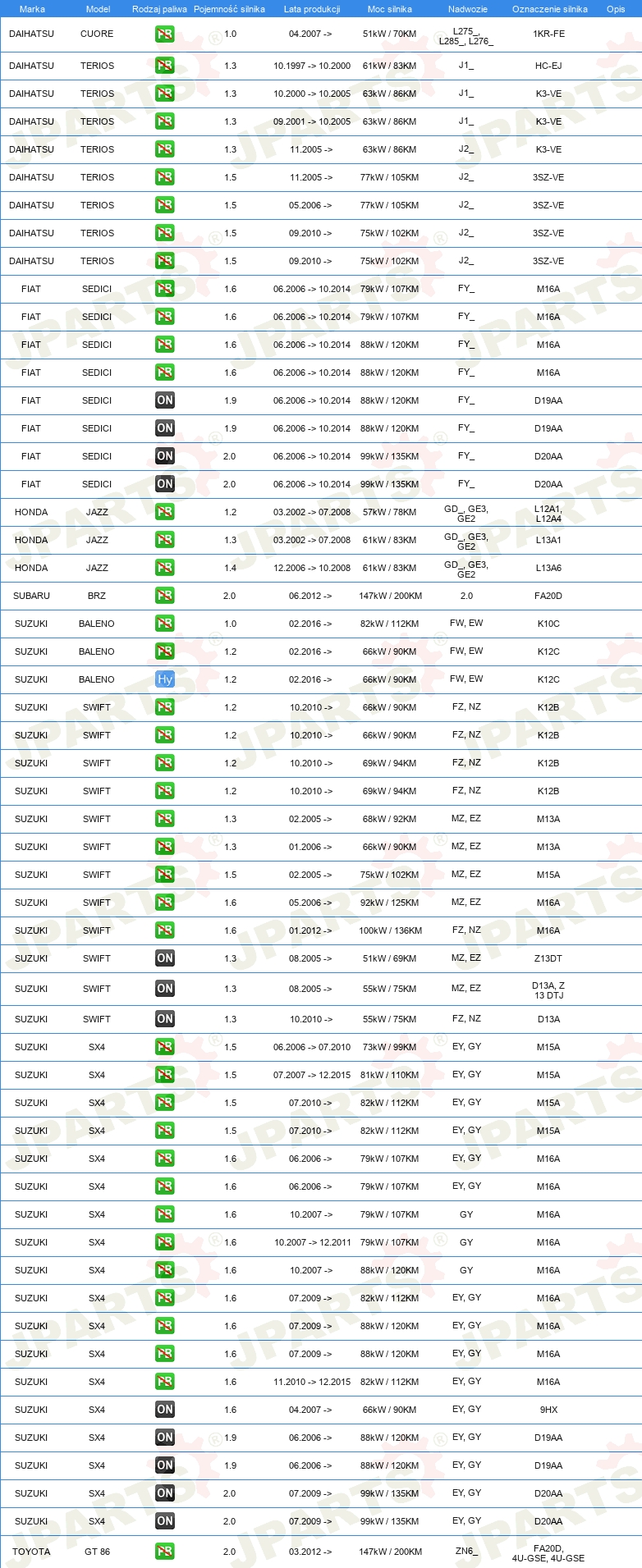The height and width of the screenshot is (1568, 642).
Task: Select the 92kW / 125KM power value
Action: click(389, 903)
